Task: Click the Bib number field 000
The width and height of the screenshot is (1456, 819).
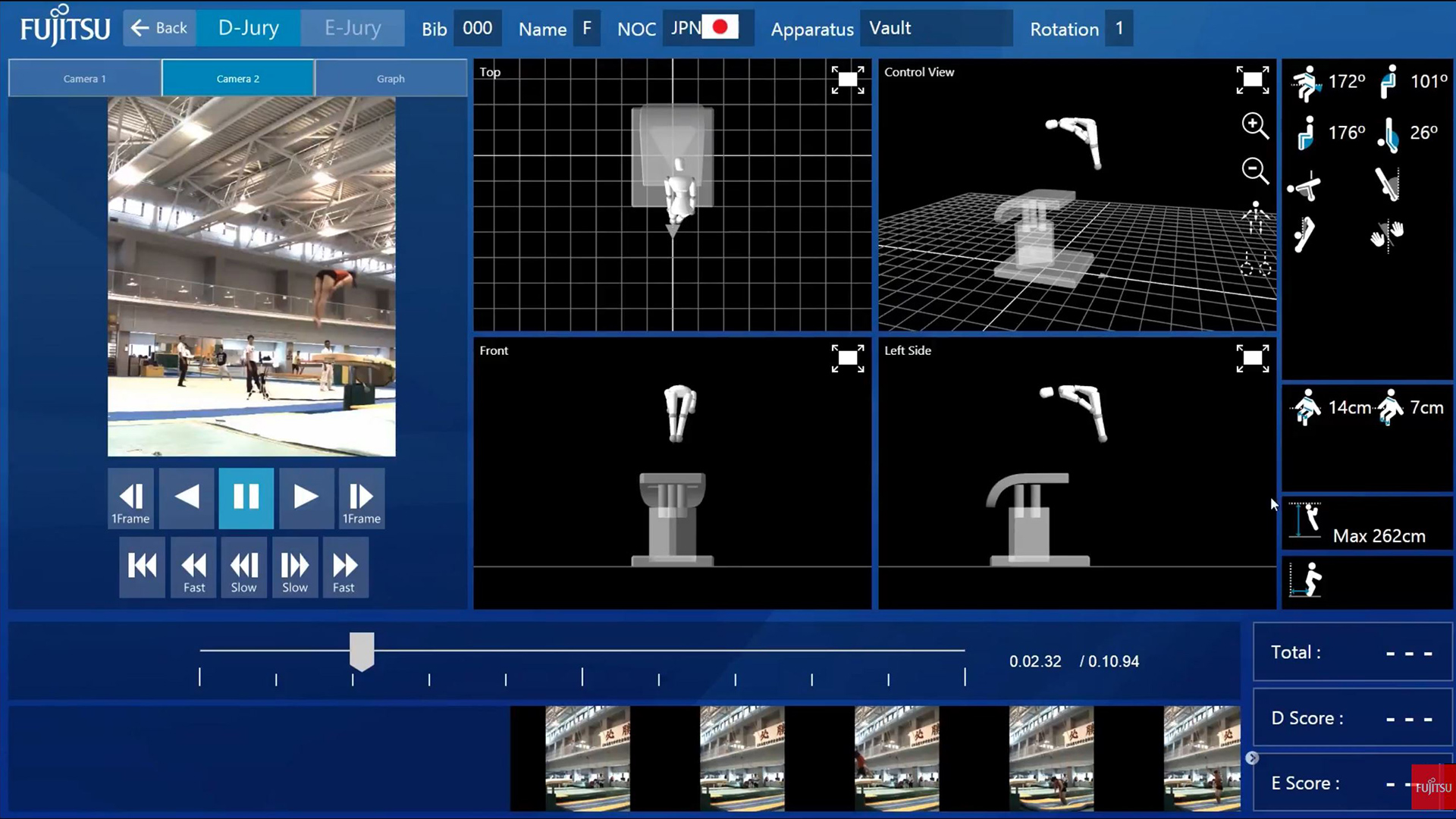Action: (477, 28)
